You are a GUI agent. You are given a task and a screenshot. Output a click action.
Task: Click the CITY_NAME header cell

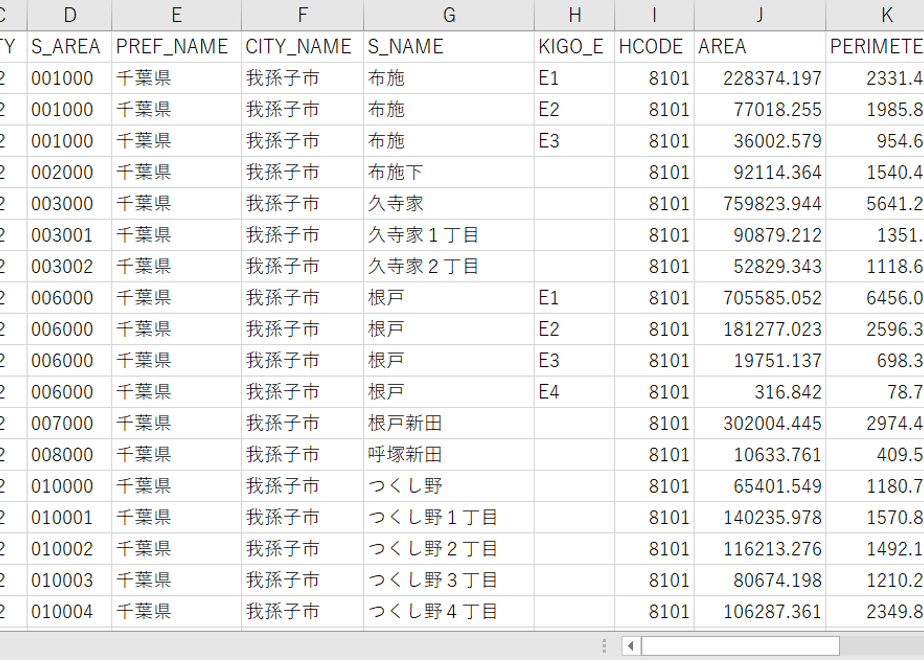(302, 47)
